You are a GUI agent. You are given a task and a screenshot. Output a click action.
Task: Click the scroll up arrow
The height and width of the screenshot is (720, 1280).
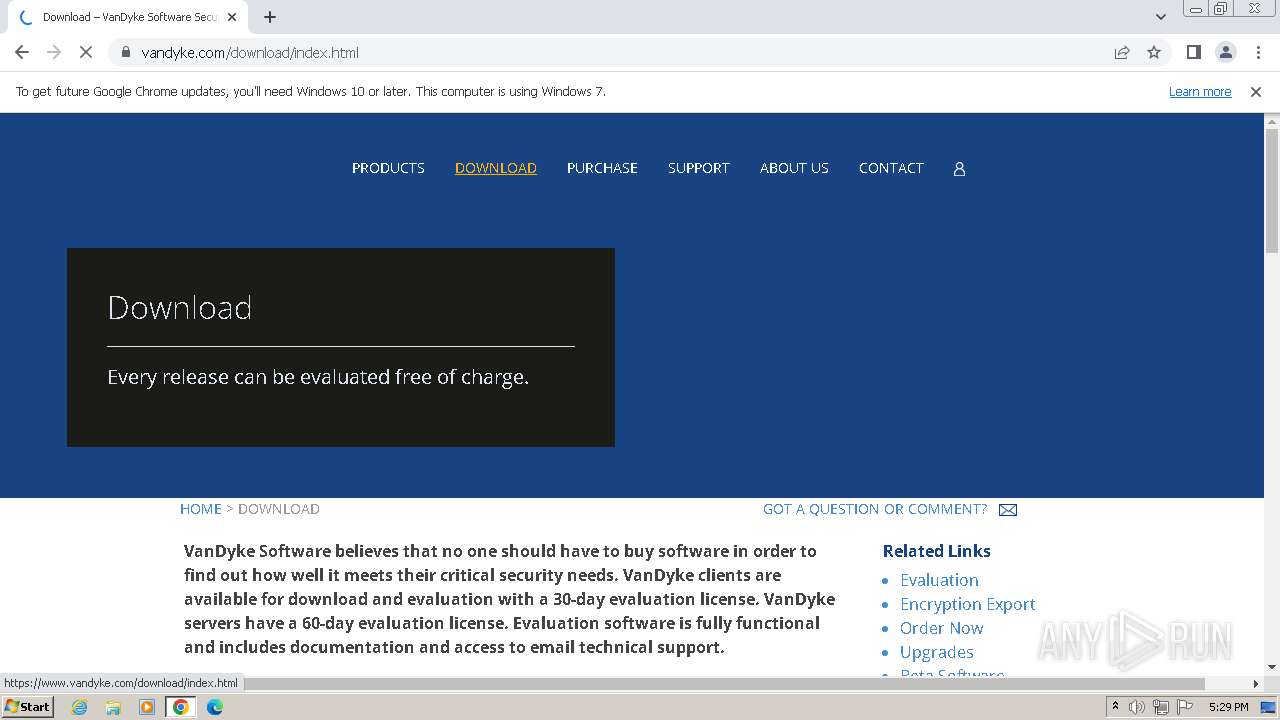1272,121
